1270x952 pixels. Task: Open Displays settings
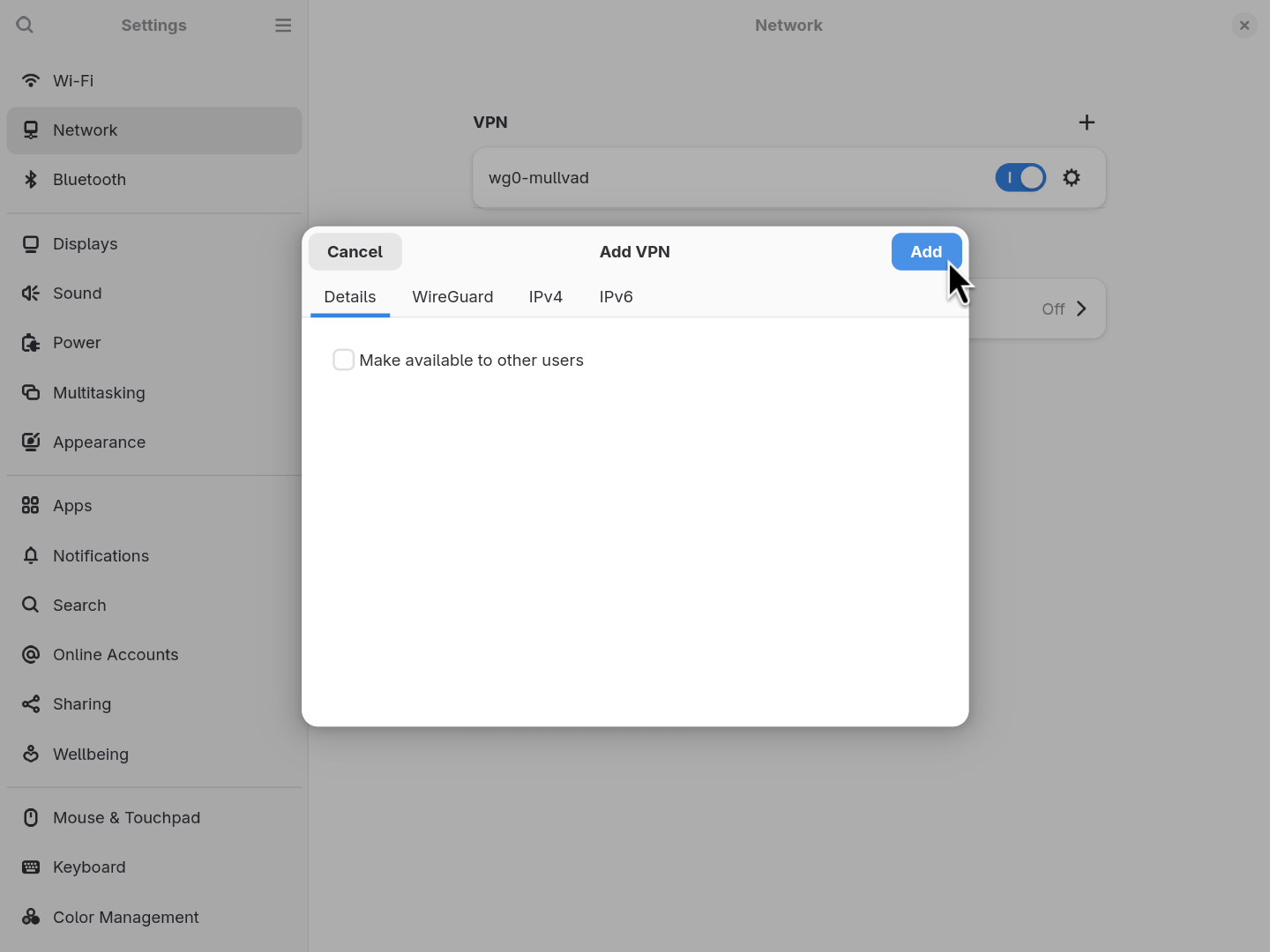pos(85,243)
